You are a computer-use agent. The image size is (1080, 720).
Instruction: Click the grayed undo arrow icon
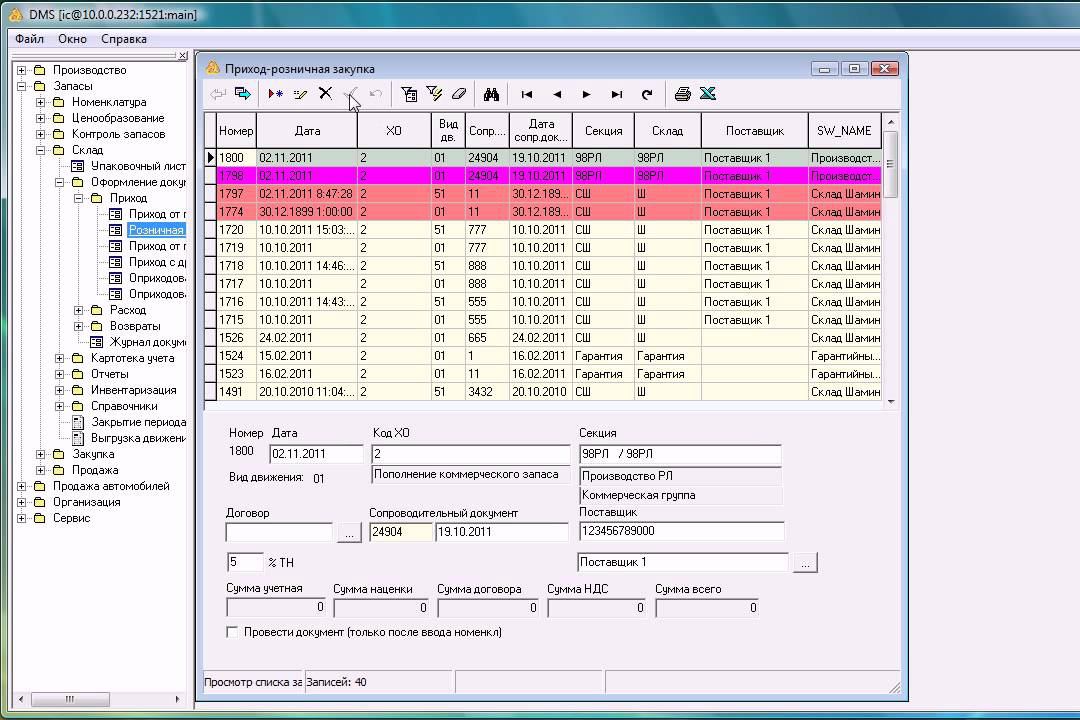tap(375, 94)
